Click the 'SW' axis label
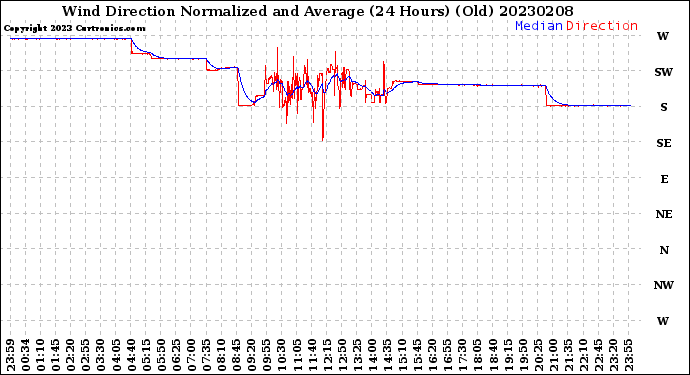The image size is (690, 375). tap(664, 72)
